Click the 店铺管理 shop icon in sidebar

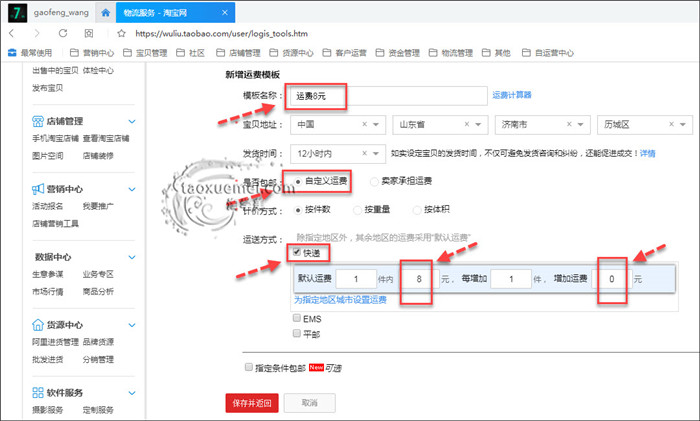pyautogui.click(x=38, y=121)
